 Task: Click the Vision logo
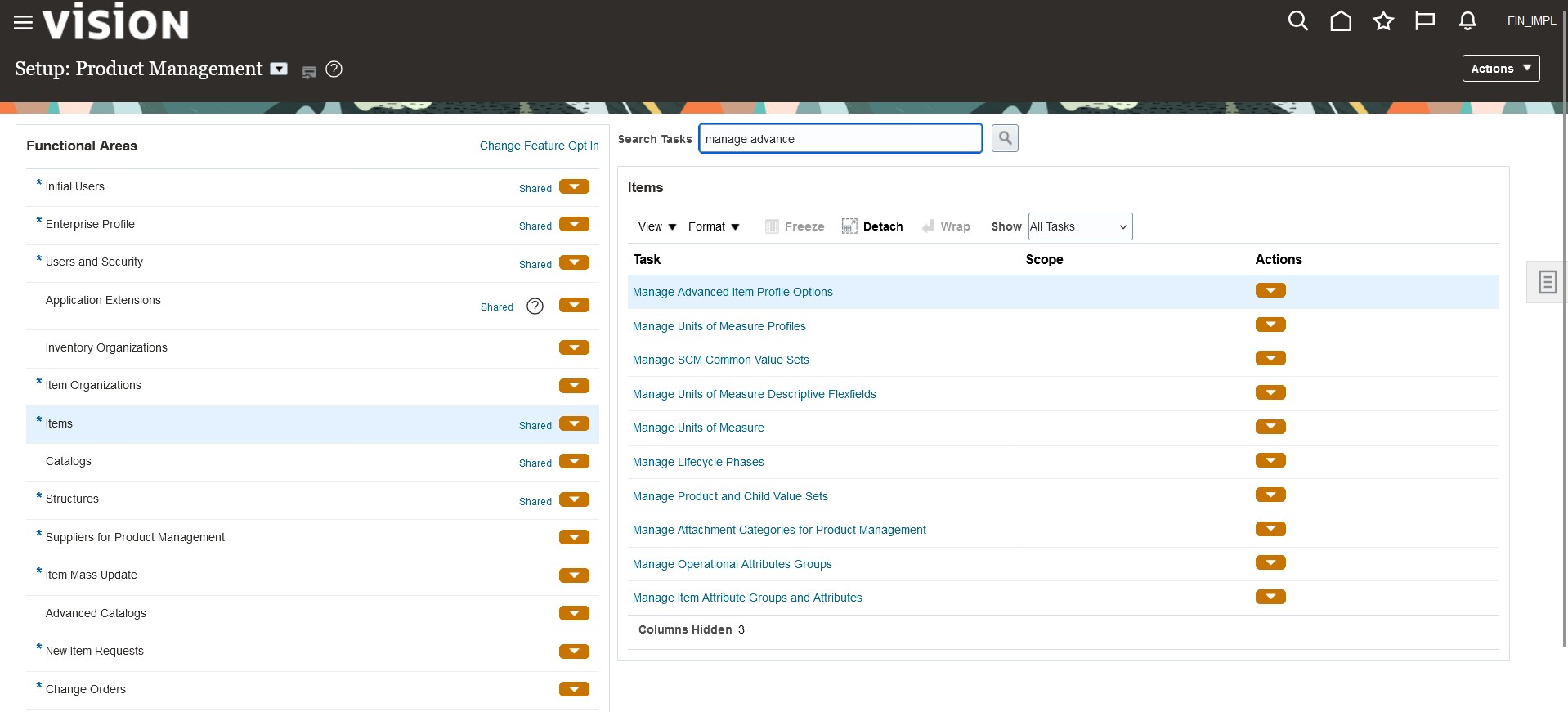(115, 21)
